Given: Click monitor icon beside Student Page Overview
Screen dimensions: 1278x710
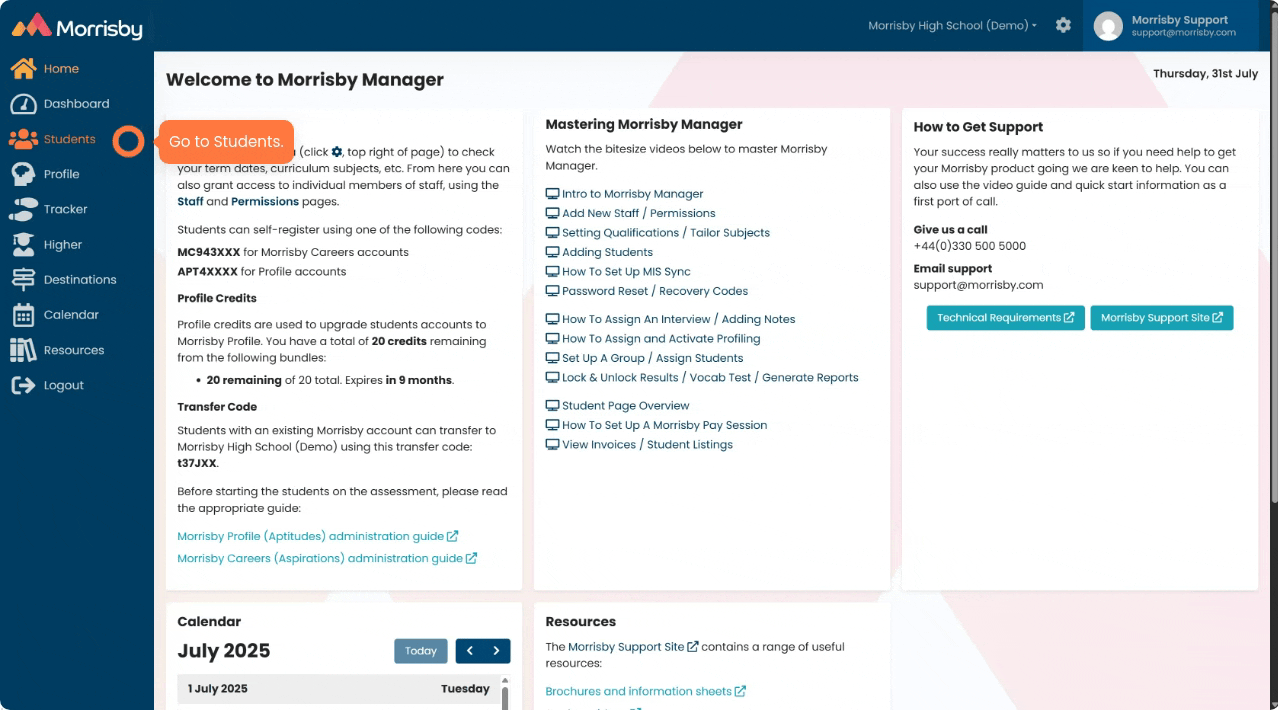Looking at the screenshot, I should click(552, 406).
